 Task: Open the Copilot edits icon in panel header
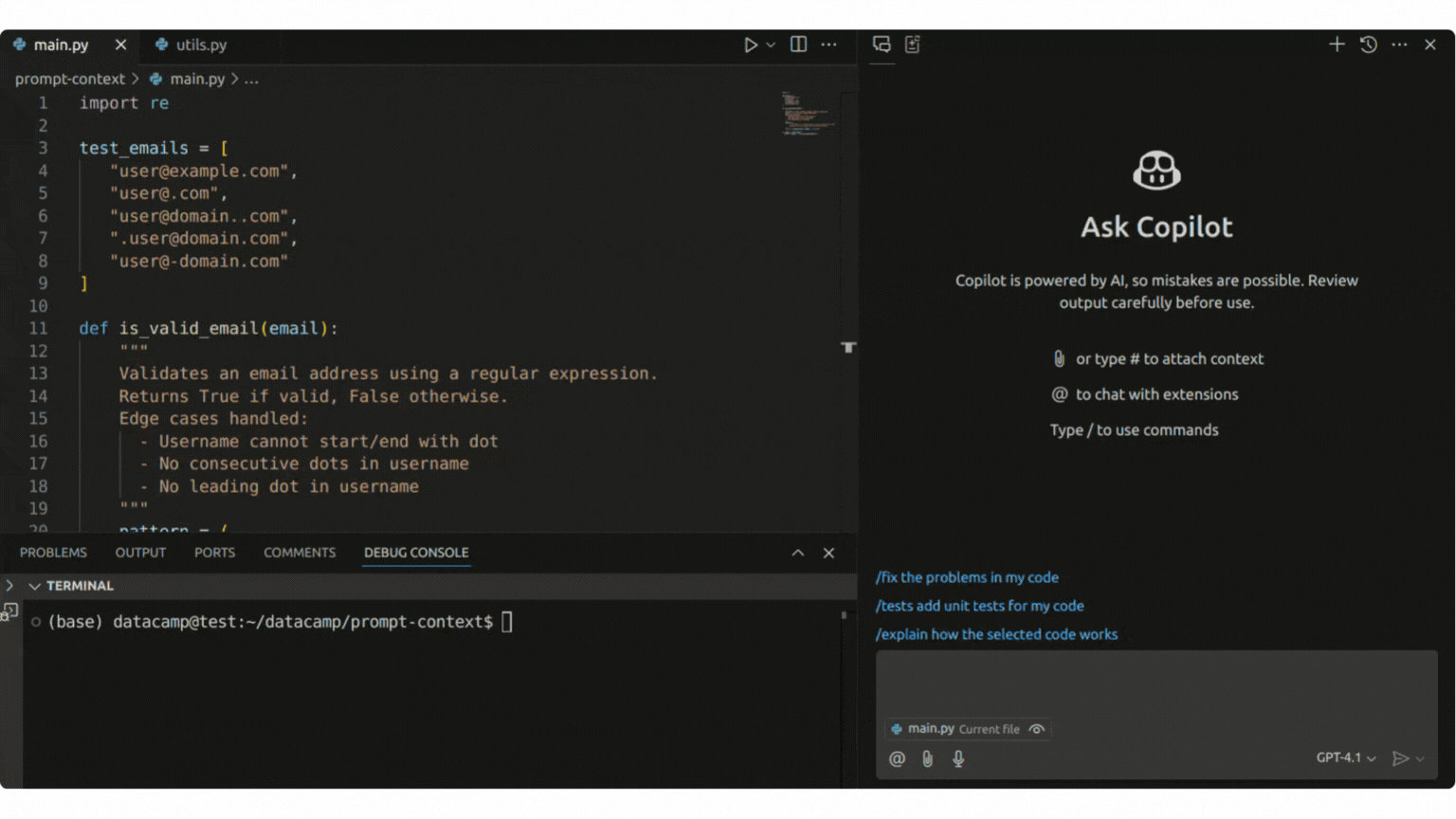[x=913, y=45]
